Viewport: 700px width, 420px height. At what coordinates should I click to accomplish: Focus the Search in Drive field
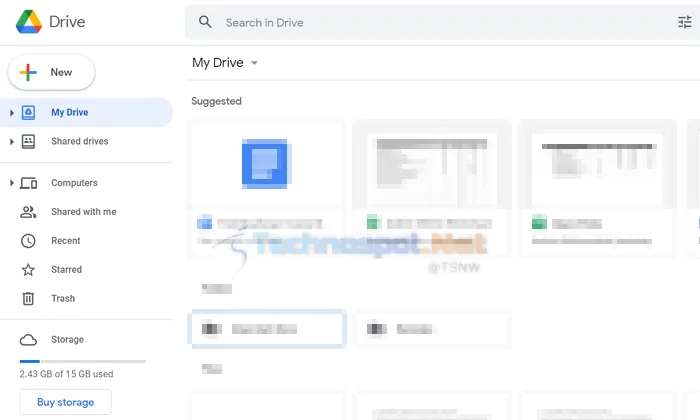coord(442,22)
